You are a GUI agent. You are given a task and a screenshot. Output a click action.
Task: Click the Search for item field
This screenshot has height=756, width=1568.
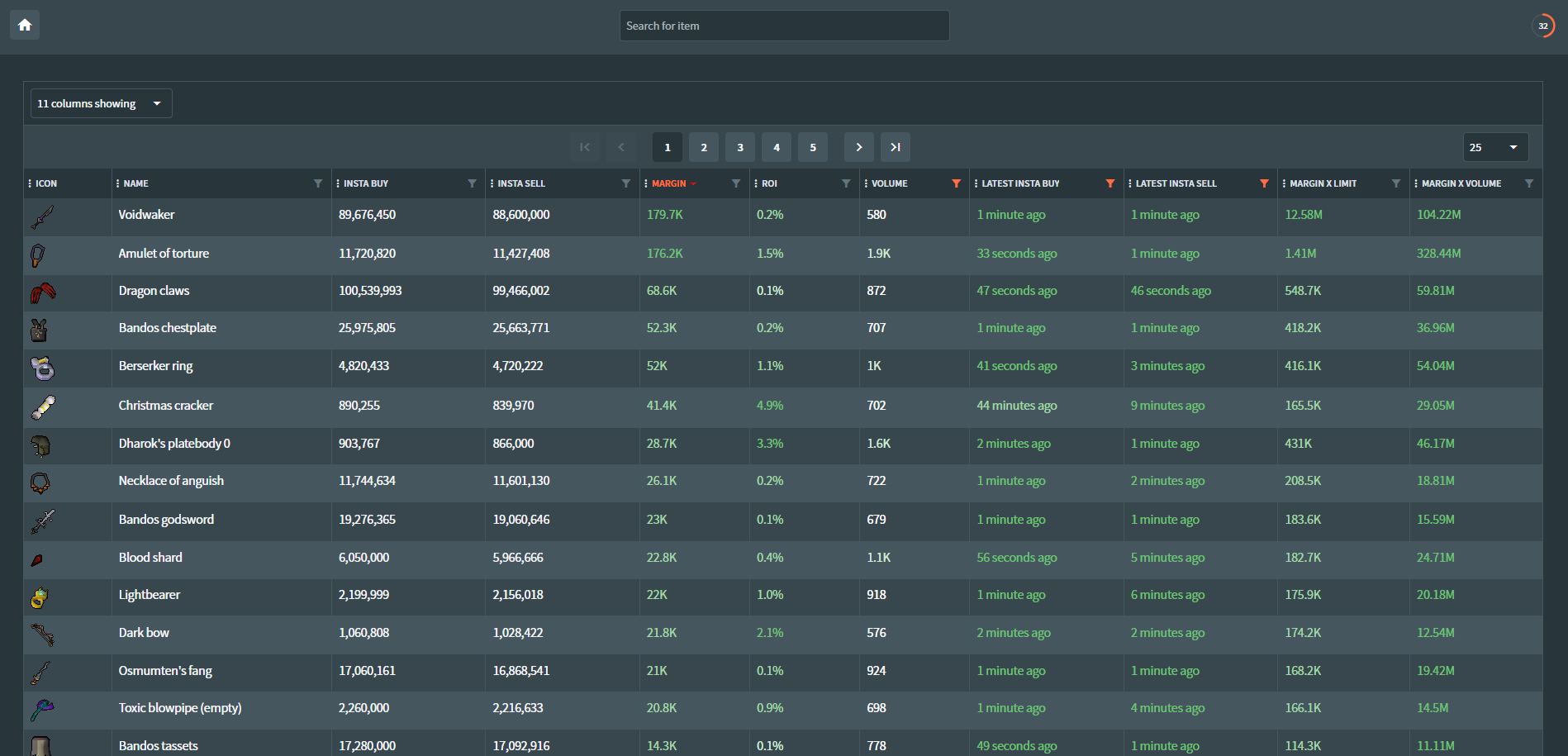tap(784, 26)
